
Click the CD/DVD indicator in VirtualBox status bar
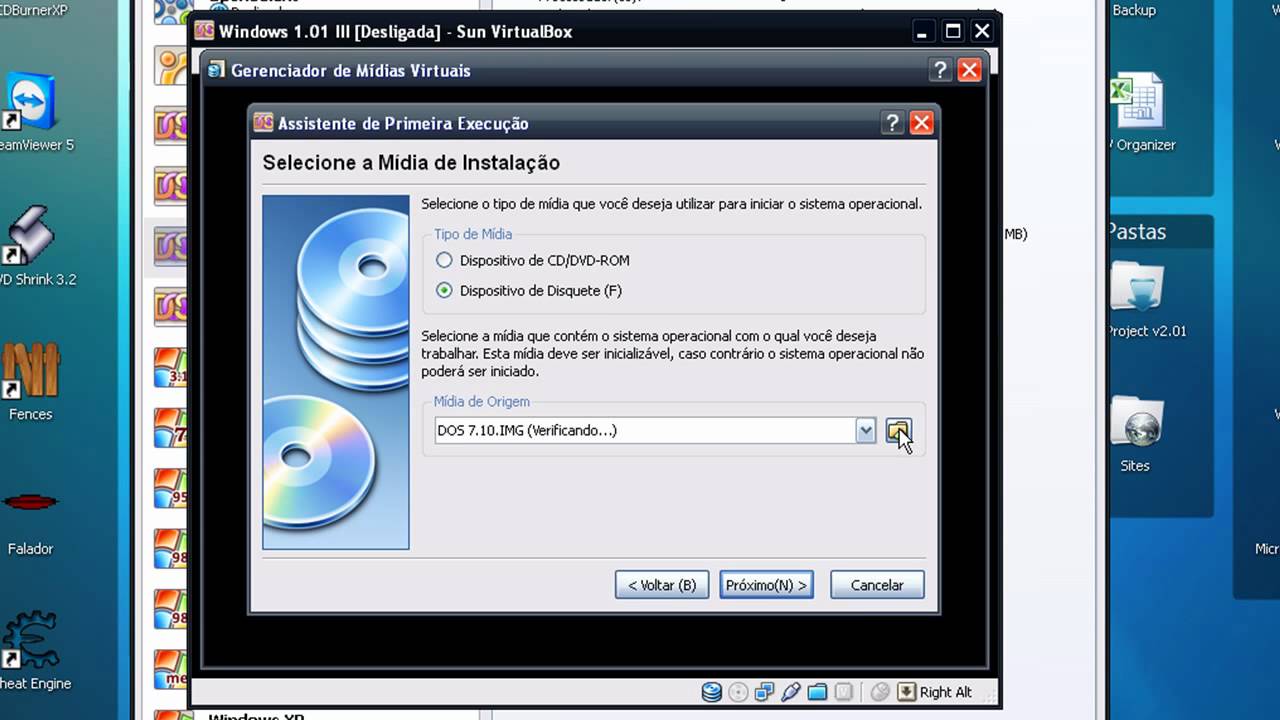click(739, 692)
